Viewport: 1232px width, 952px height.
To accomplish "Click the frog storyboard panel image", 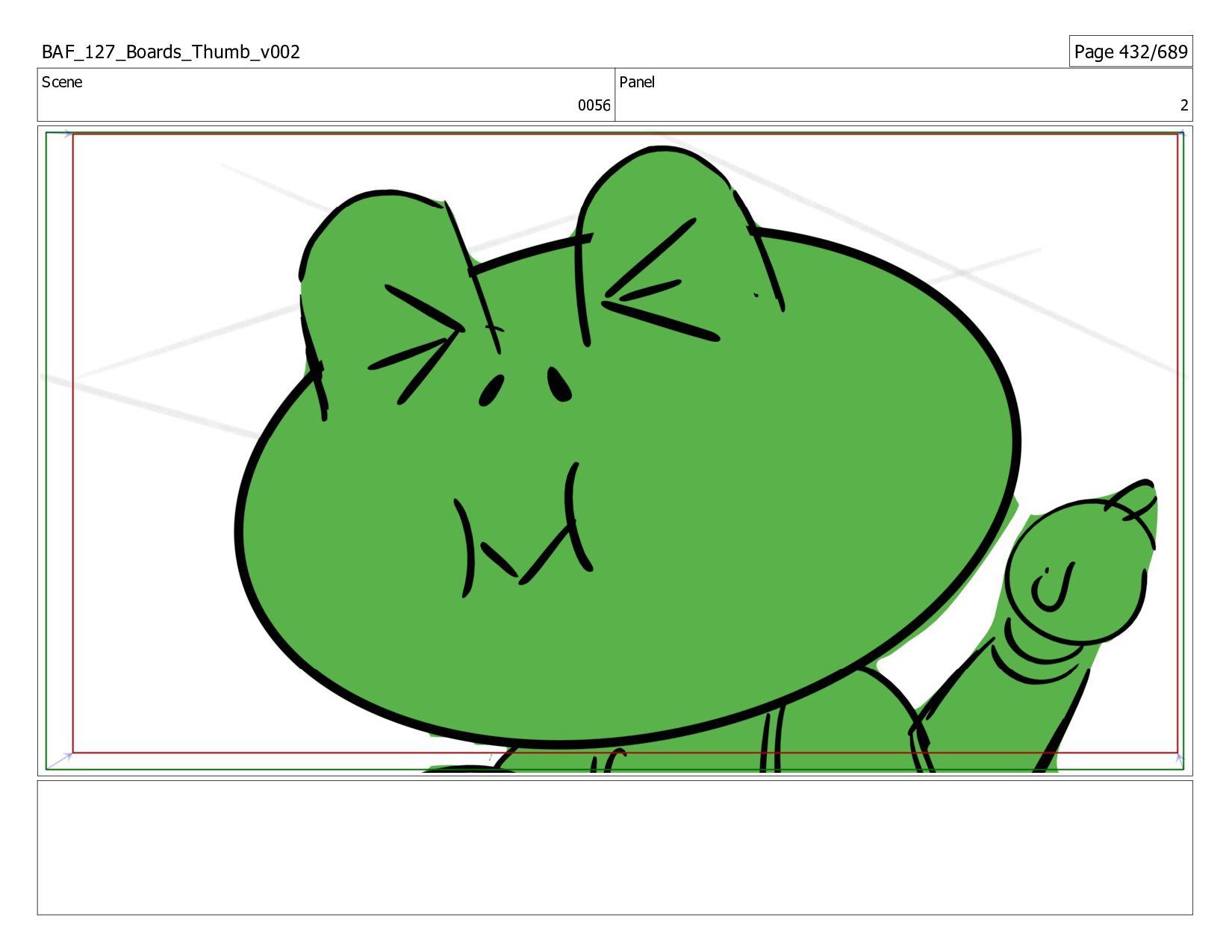I will tap(615, 451).
